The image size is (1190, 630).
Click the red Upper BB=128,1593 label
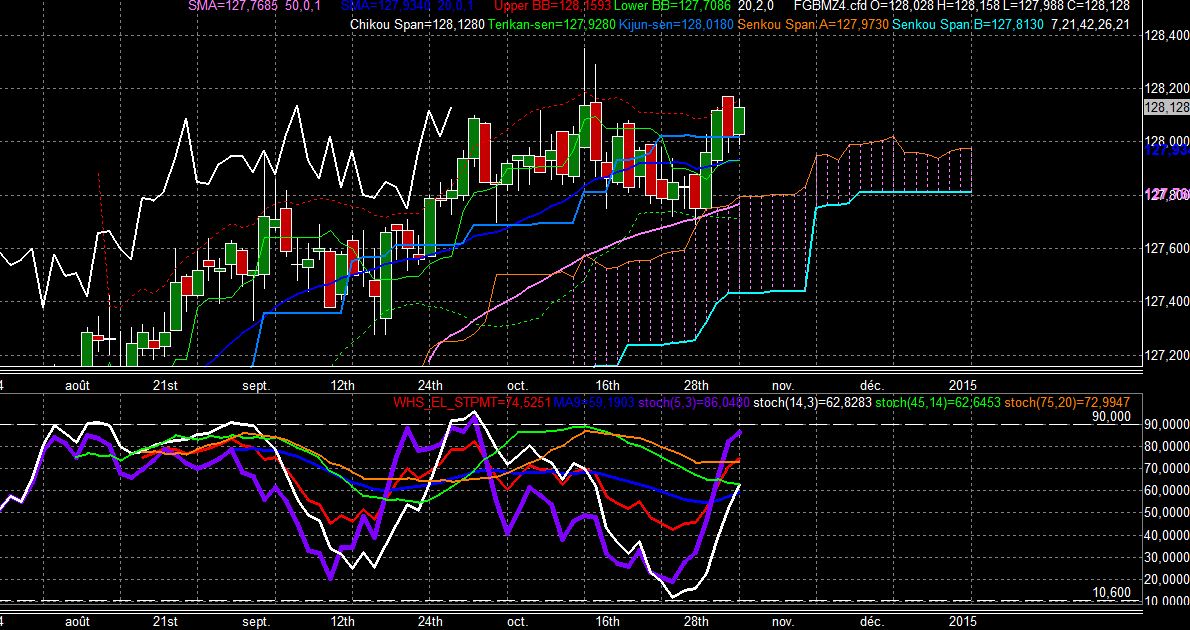tap(552, 5)
